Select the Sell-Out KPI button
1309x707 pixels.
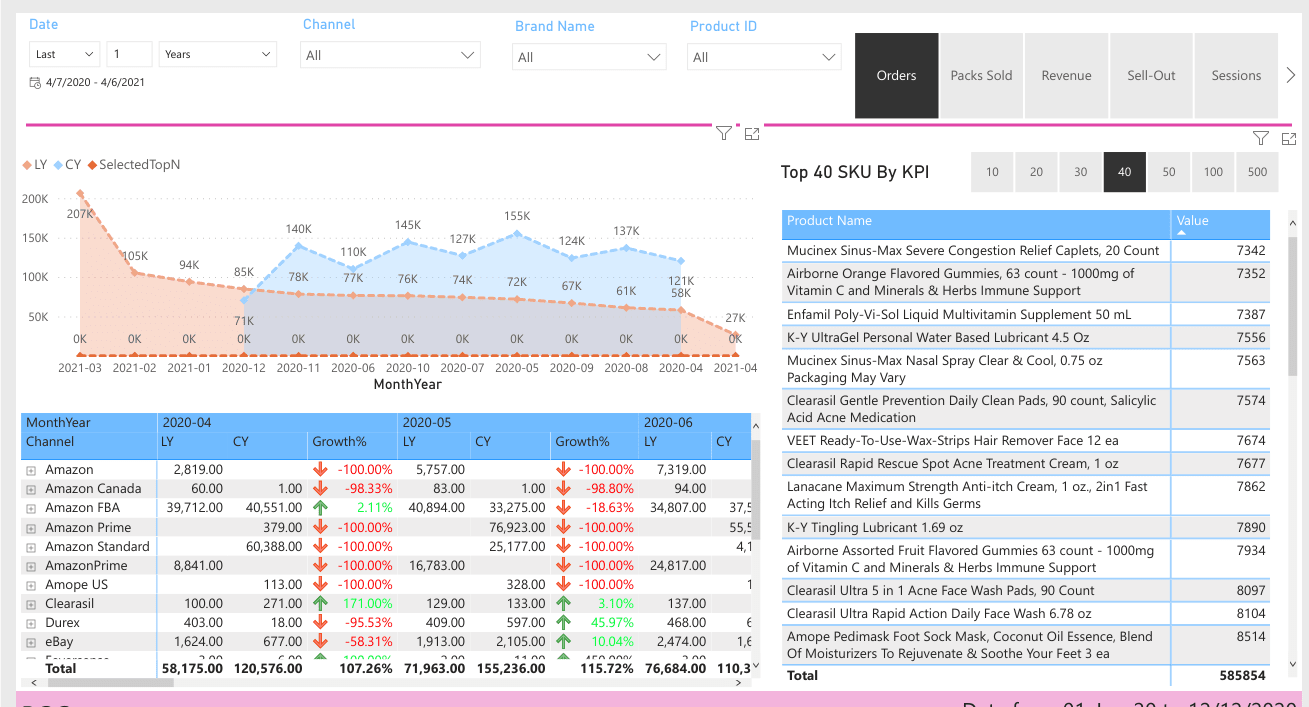1151,75
